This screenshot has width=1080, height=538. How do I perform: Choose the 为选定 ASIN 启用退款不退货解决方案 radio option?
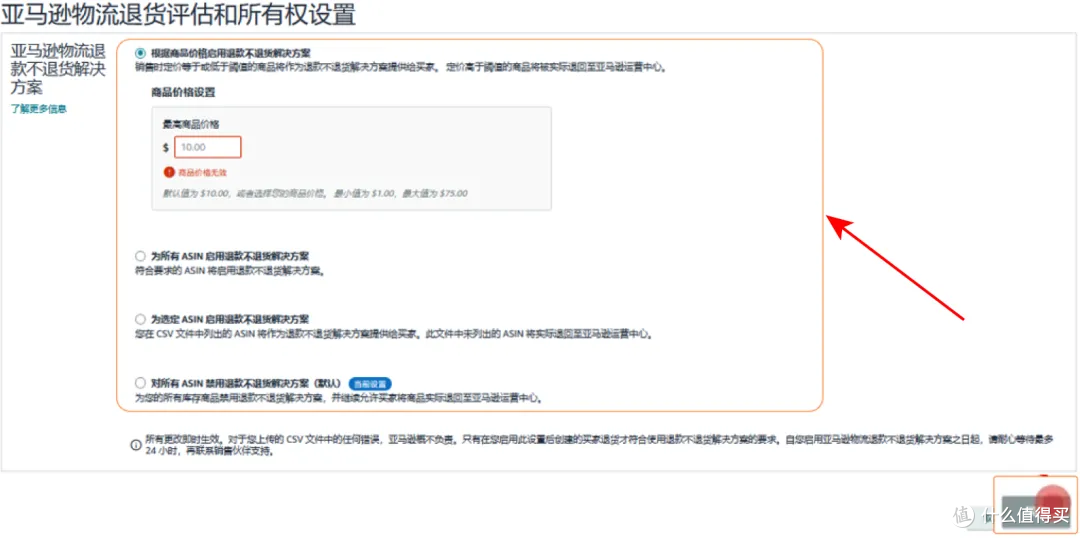(x=141, y=320)
